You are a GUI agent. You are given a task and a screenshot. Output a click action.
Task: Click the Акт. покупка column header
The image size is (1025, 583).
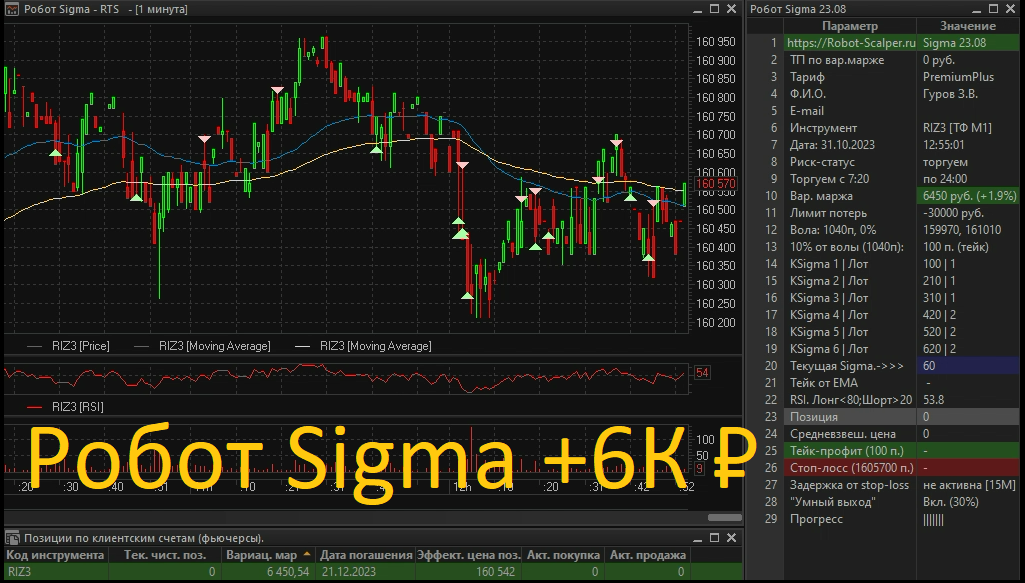[563, 555]
